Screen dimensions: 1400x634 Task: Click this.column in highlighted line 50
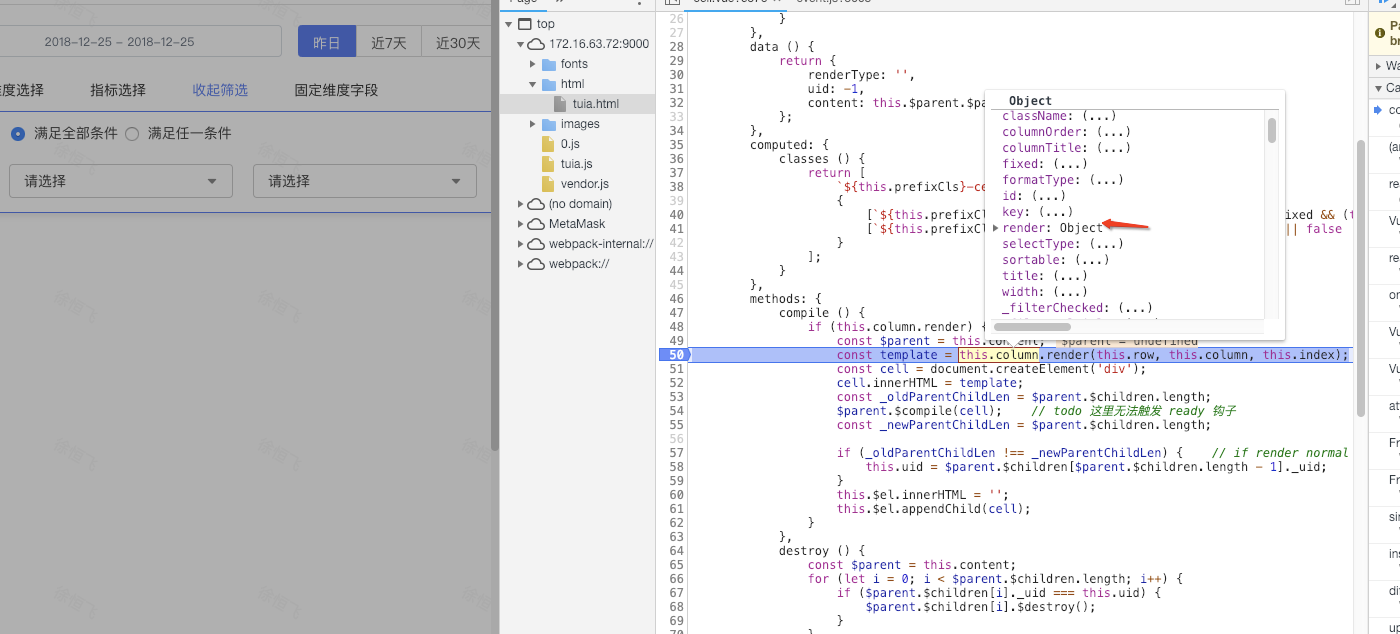point(999,355)
